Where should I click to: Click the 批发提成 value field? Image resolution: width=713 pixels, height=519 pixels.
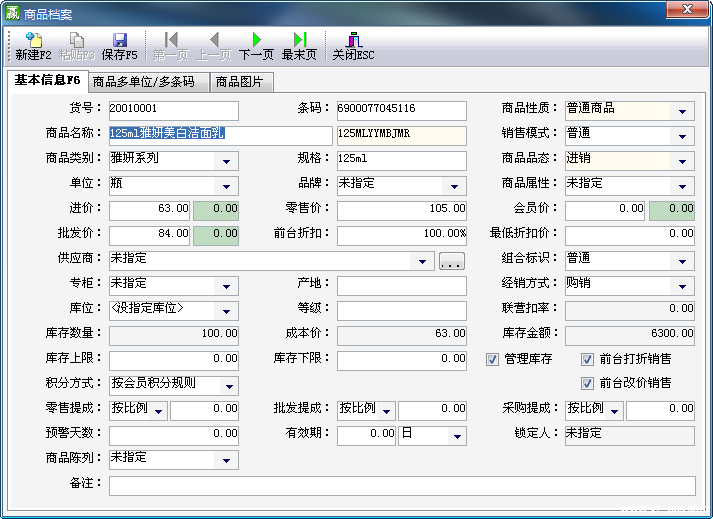click(432, 411)
